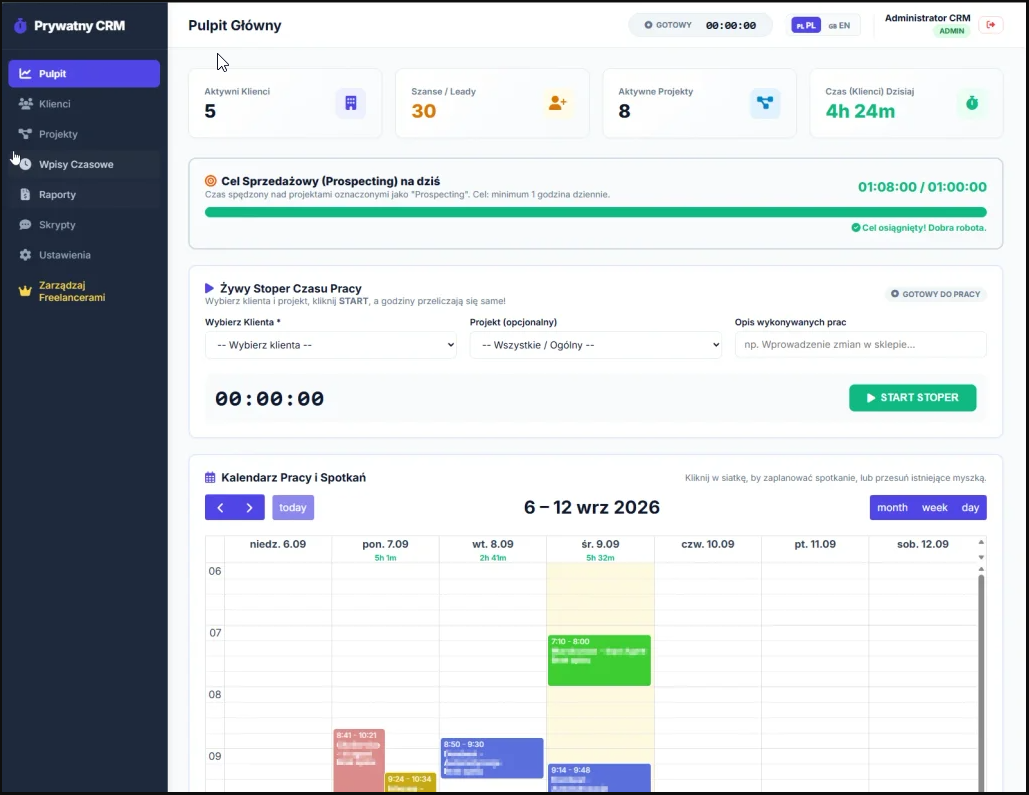Click the GOTOWY timer status pill in header
The height and width of the screenshot is (795, 1029).
[700, 26]
